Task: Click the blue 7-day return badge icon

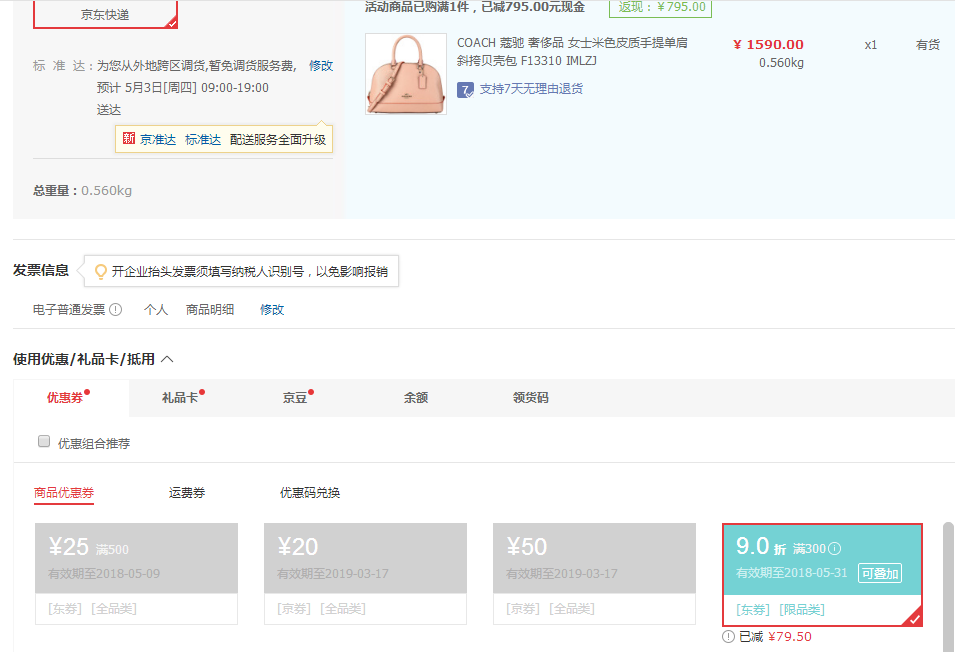Action: point(465,90)
